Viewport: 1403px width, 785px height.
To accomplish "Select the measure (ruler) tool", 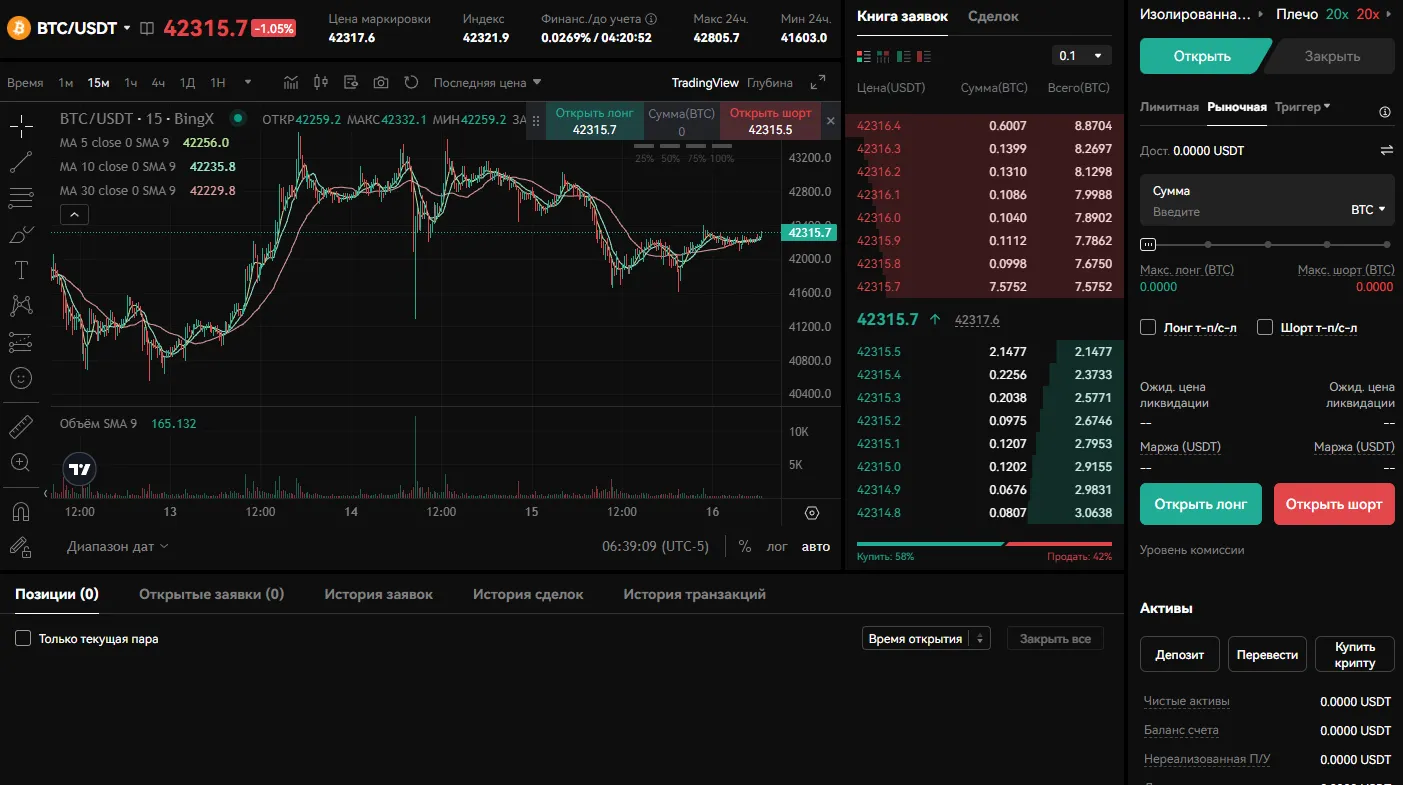I will click(x=21, y=425).
